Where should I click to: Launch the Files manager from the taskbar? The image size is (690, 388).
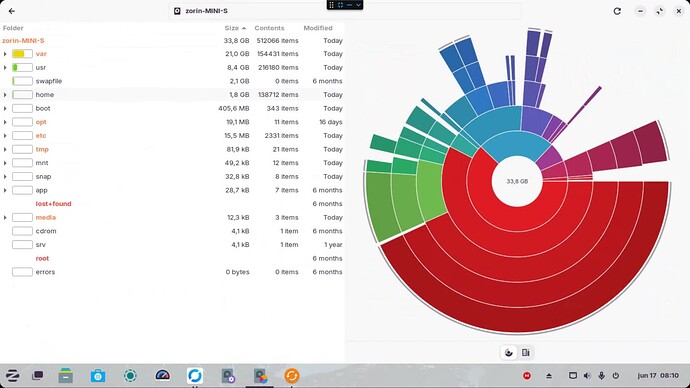[66, 376]
